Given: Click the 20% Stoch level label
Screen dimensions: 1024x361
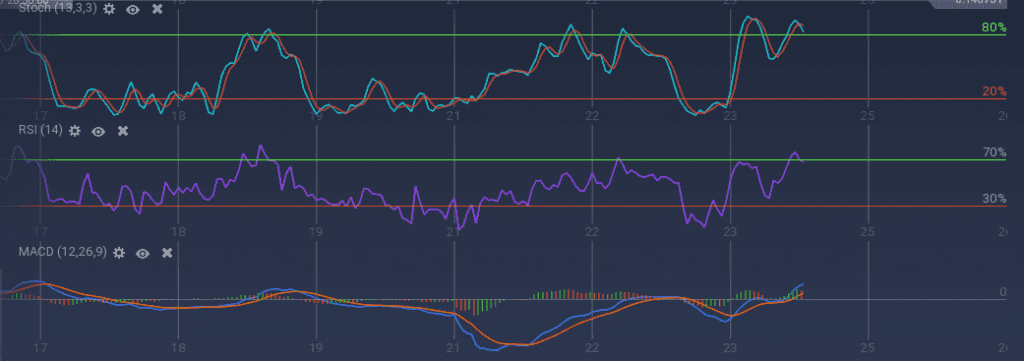Looking at the screenshot, I should 994,91.
